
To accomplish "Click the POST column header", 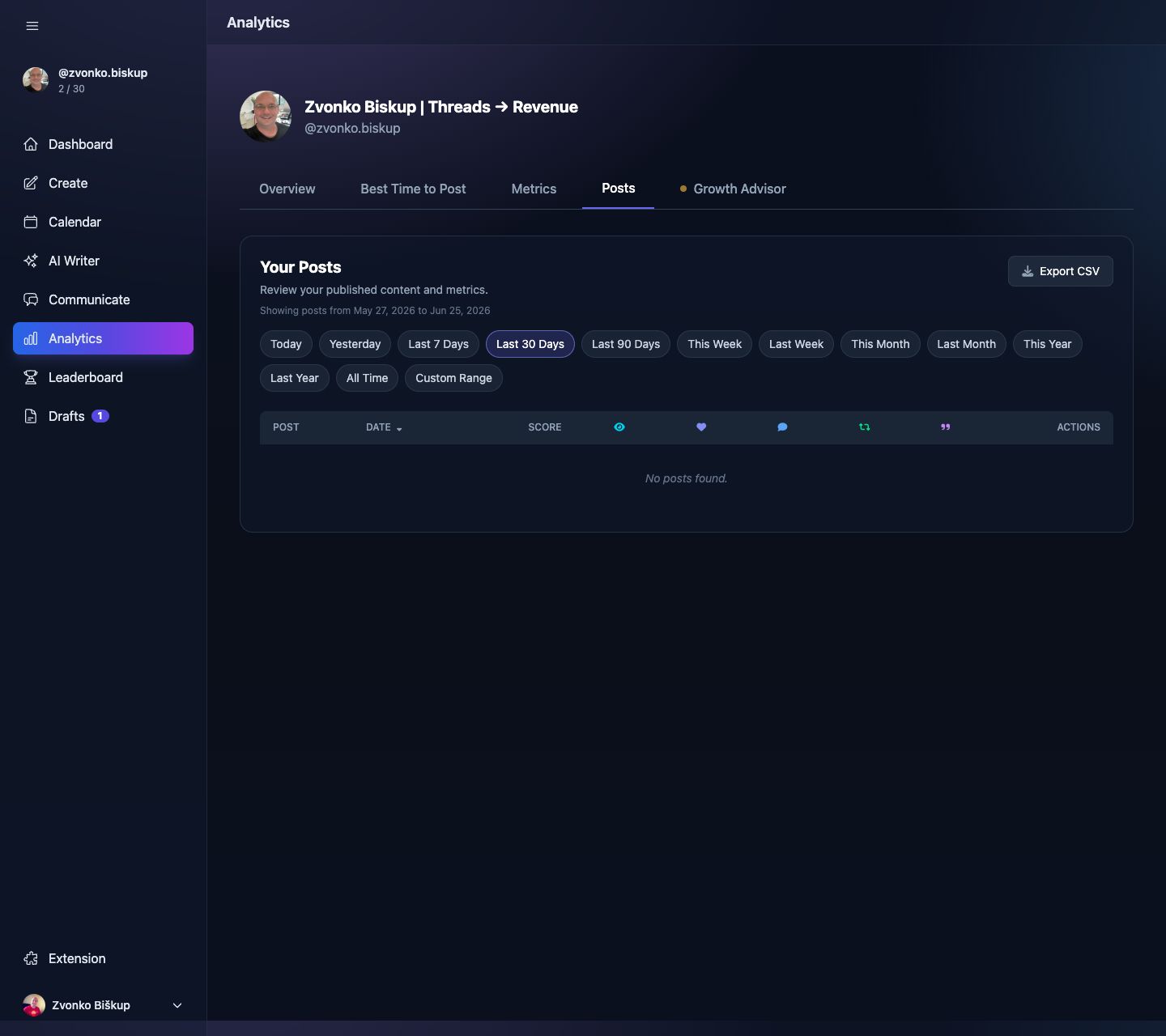I will click(x=286, y=427).
